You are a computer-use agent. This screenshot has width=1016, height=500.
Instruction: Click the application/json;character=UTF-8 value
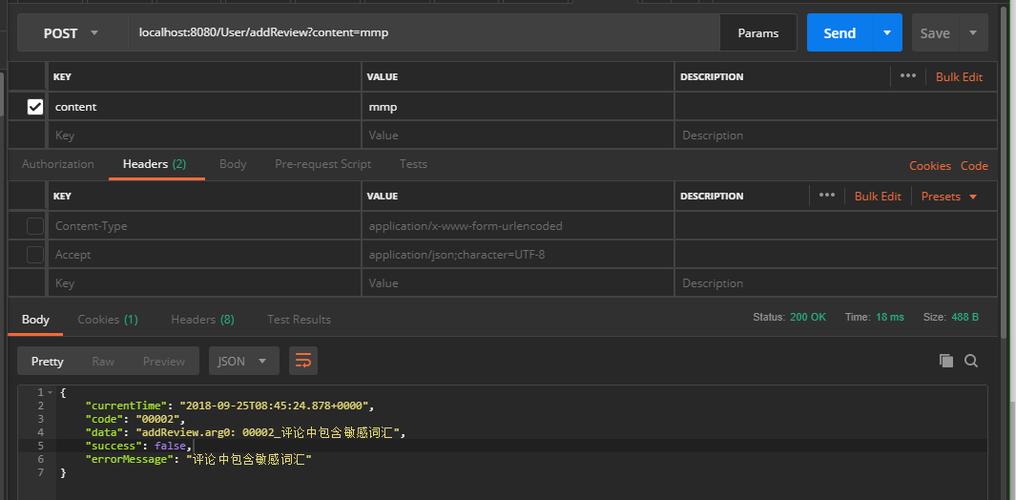[x=457, y=255]
